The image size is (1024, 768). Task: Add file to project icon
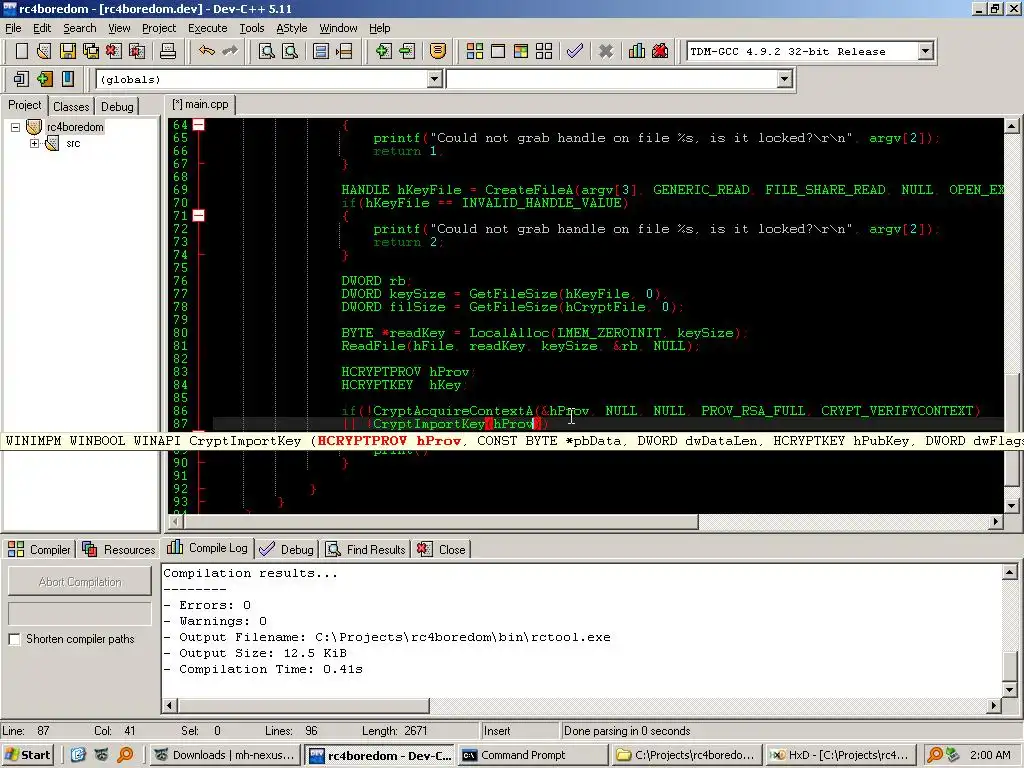[x=383, y=51]
